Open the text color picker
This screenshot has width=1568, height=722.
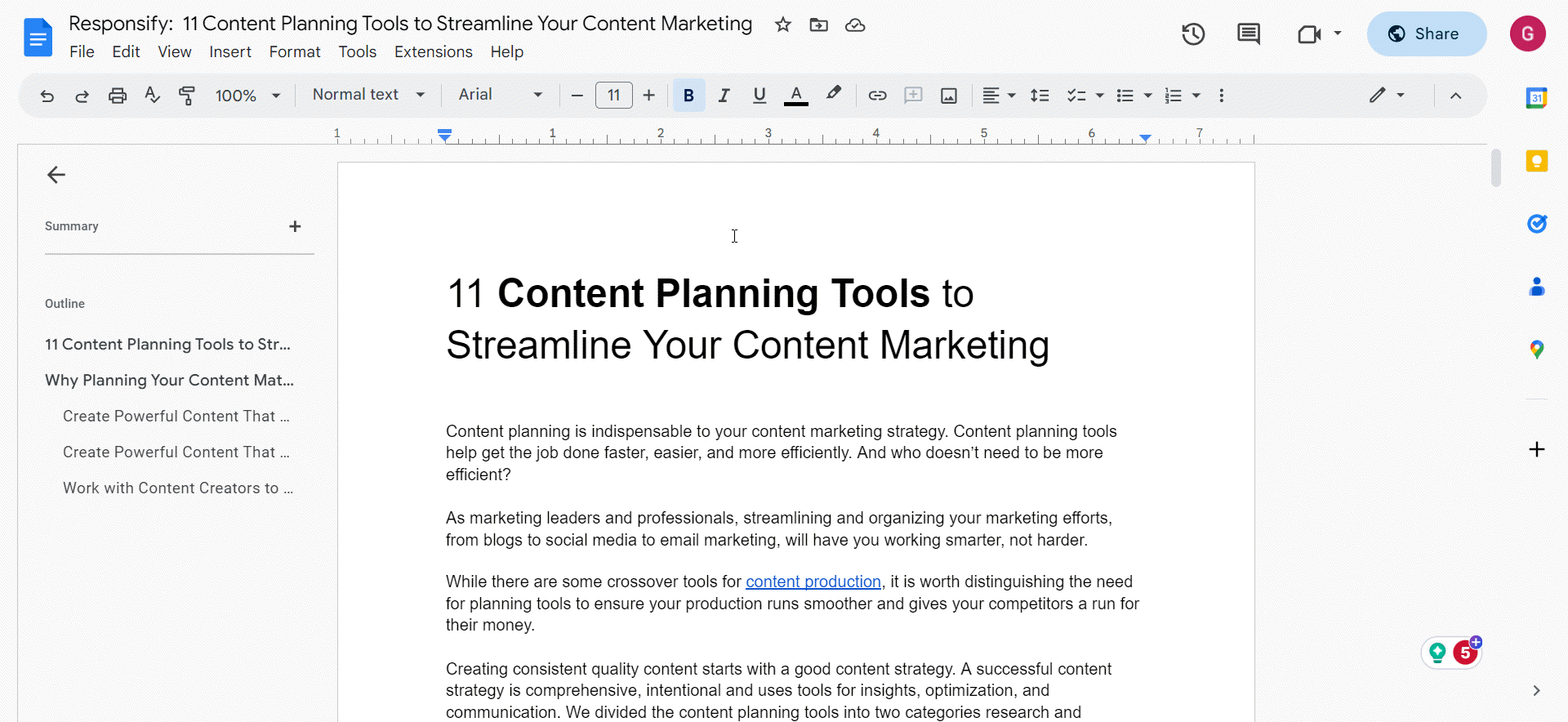[x=795, y=96]
